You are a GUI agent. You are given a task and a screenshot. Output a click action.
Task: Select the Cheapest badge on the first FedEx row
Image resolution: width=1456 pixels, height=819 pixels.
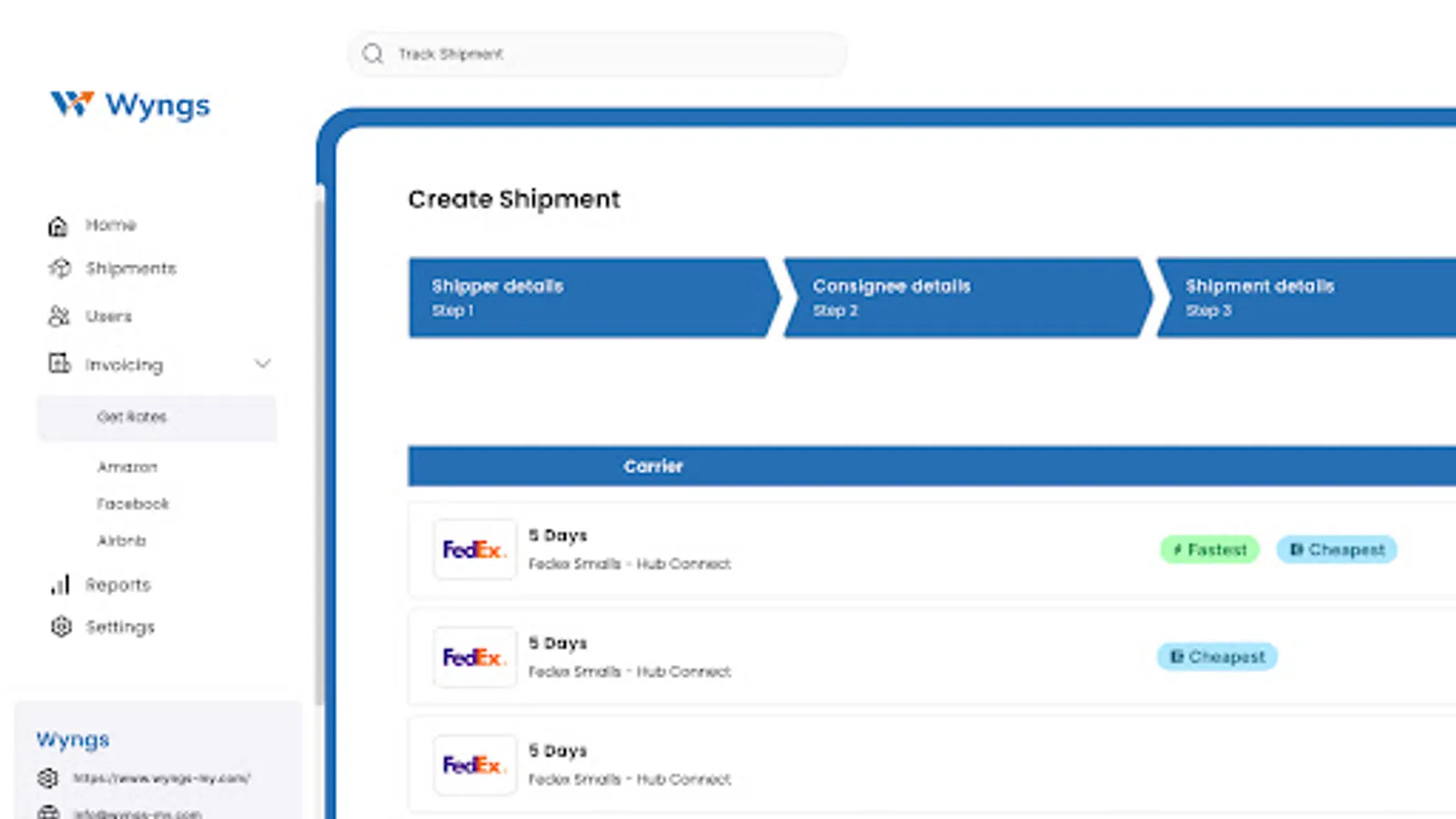point(1335,550)
